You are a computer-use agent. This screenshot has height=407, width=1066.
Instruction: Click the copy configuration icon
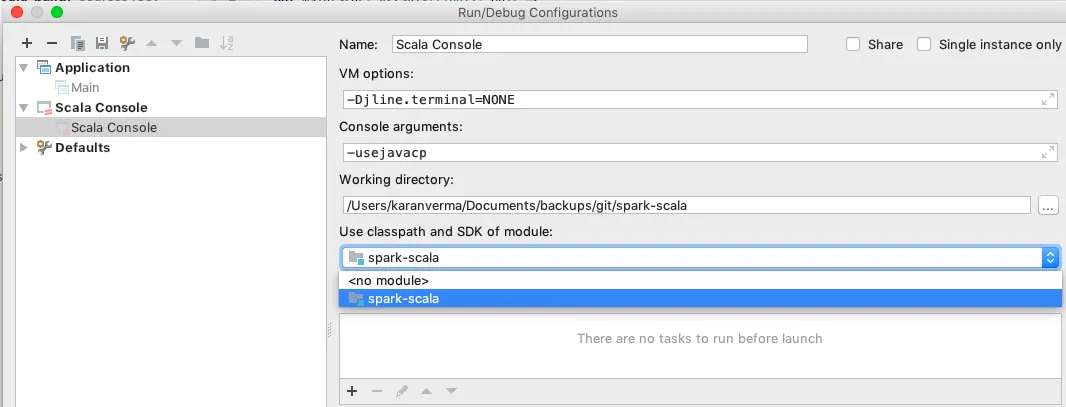(77, 43)
